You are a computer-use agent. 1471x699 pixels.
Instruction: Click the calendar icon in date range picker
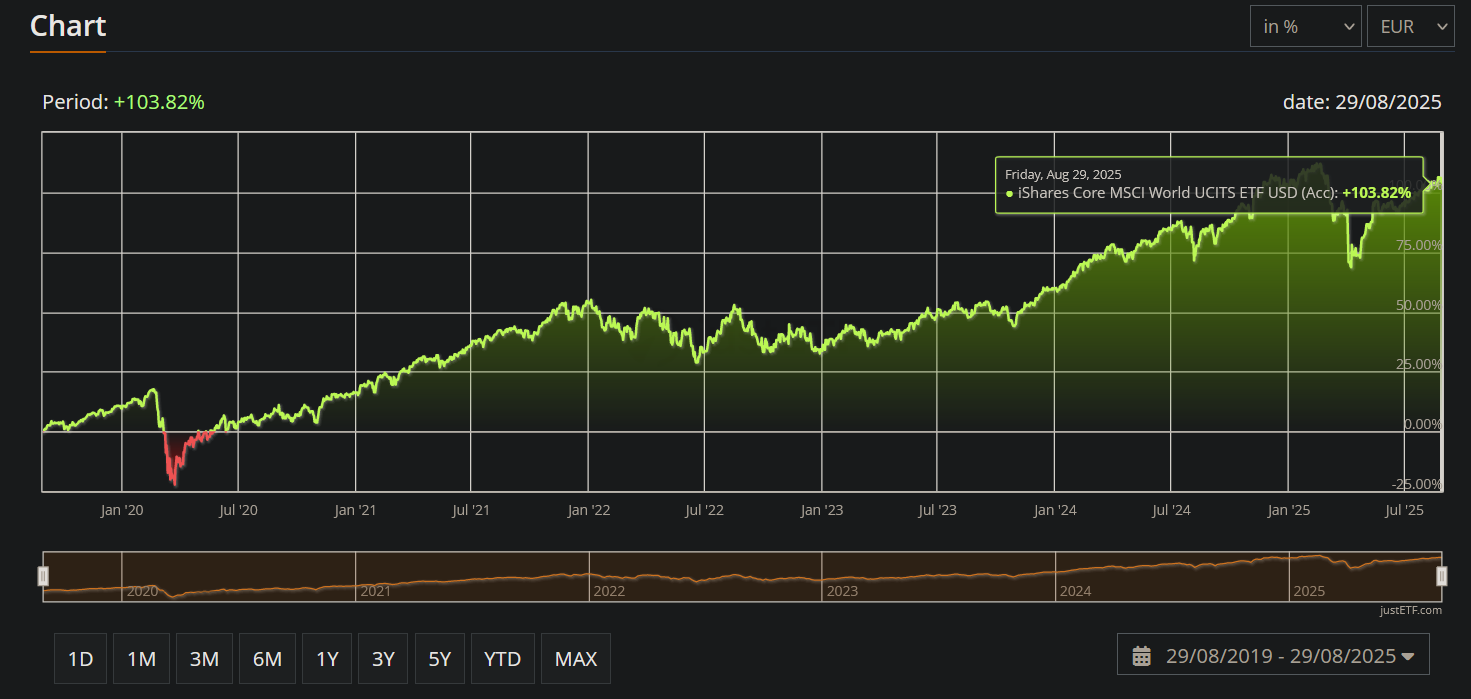[1142, 656]
